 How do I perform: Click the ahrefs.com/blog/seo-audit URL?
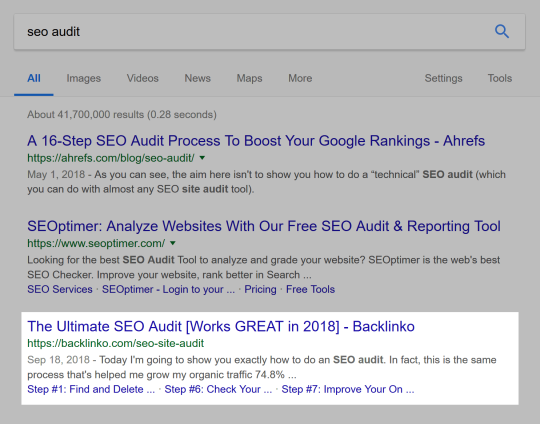(x=111, y=158)
